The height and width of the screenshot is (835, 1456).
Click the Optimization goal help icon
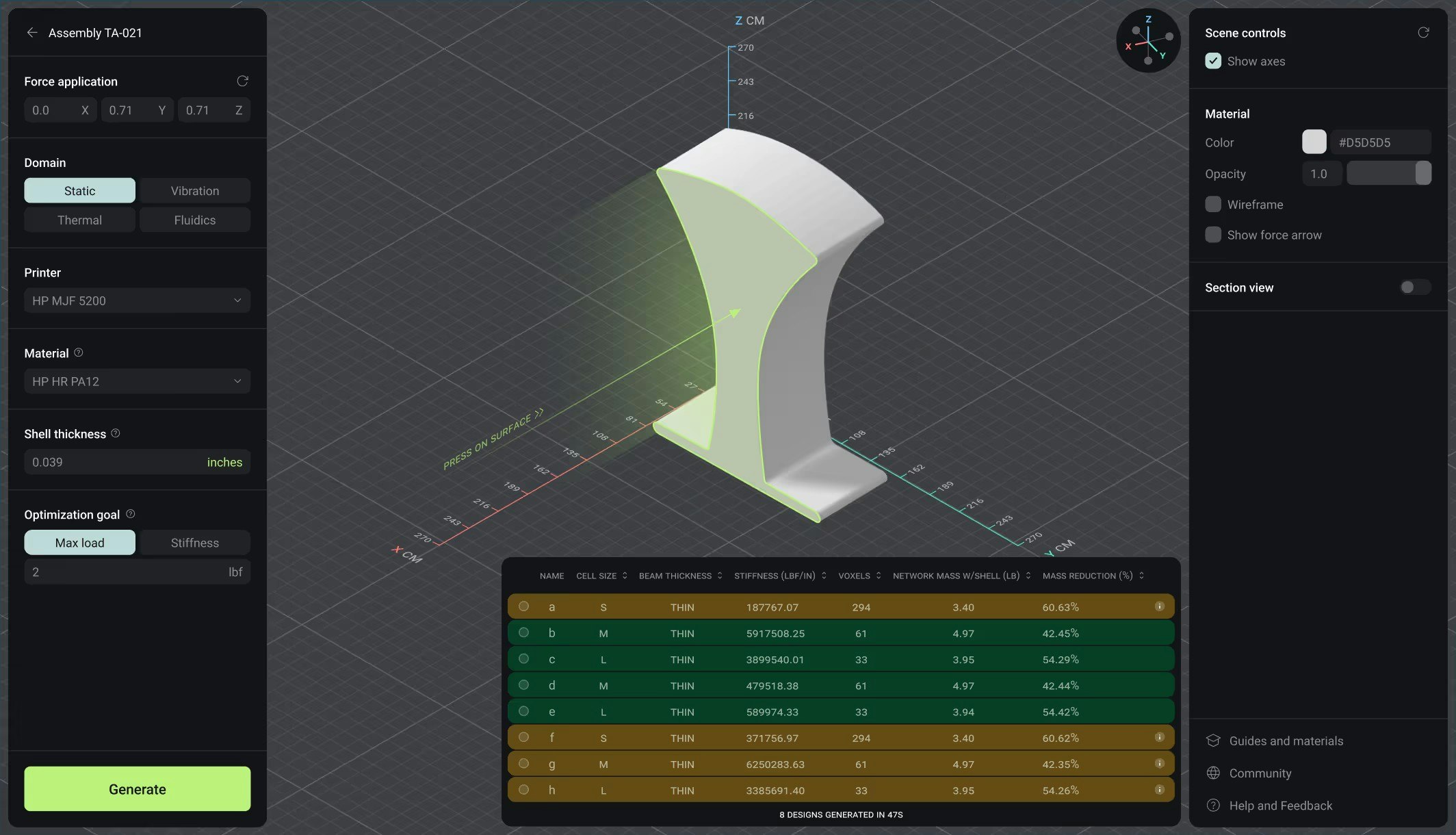[x=131, y=514]
